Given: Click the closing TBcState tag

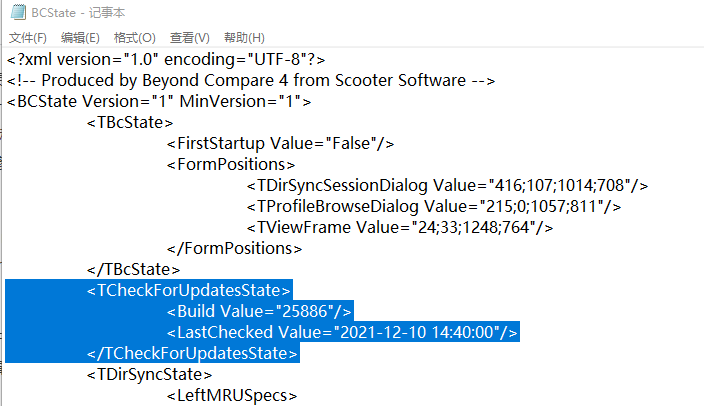Looking at the screenshot, I should click(133, 269).
